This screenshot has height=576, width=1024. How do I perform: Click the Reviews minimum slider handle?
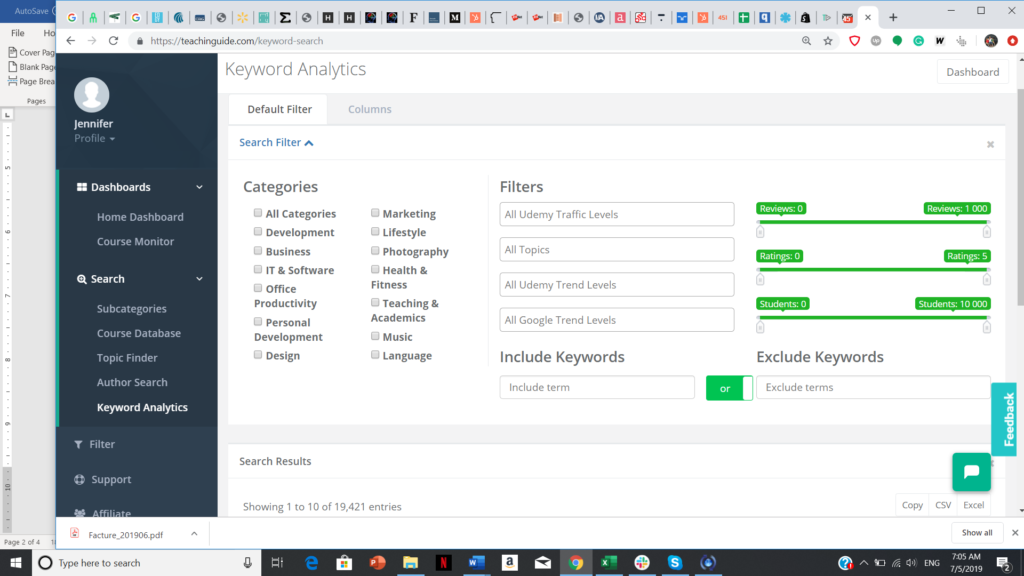(760, 232)
